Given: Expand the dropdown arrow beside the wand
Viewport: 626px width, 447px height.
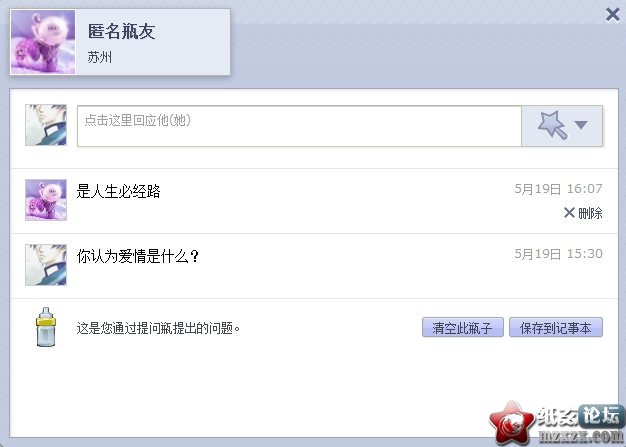Looking at the screenshot, I should coord(581,125).
